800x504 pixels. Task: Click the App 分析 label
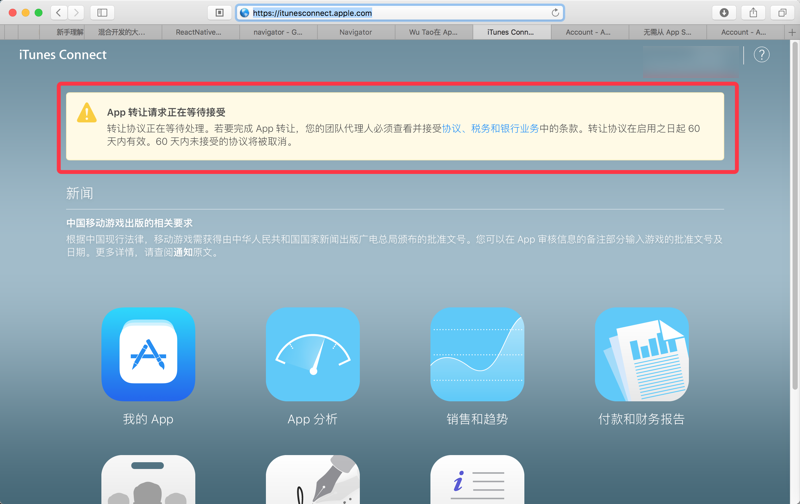coord(312,419)
